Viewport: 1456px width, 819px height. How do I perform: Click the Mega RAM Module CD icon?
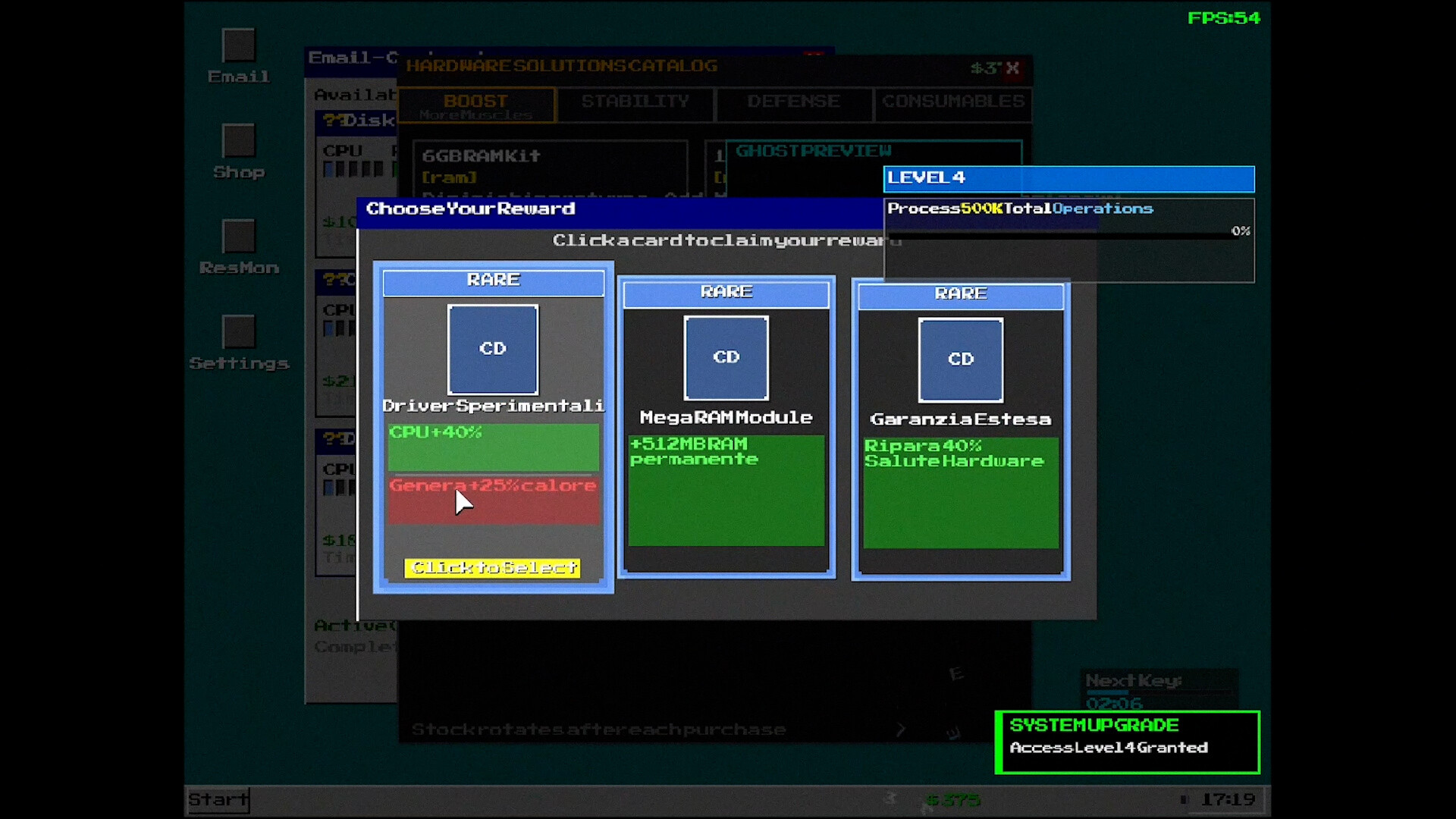(726, 358)
